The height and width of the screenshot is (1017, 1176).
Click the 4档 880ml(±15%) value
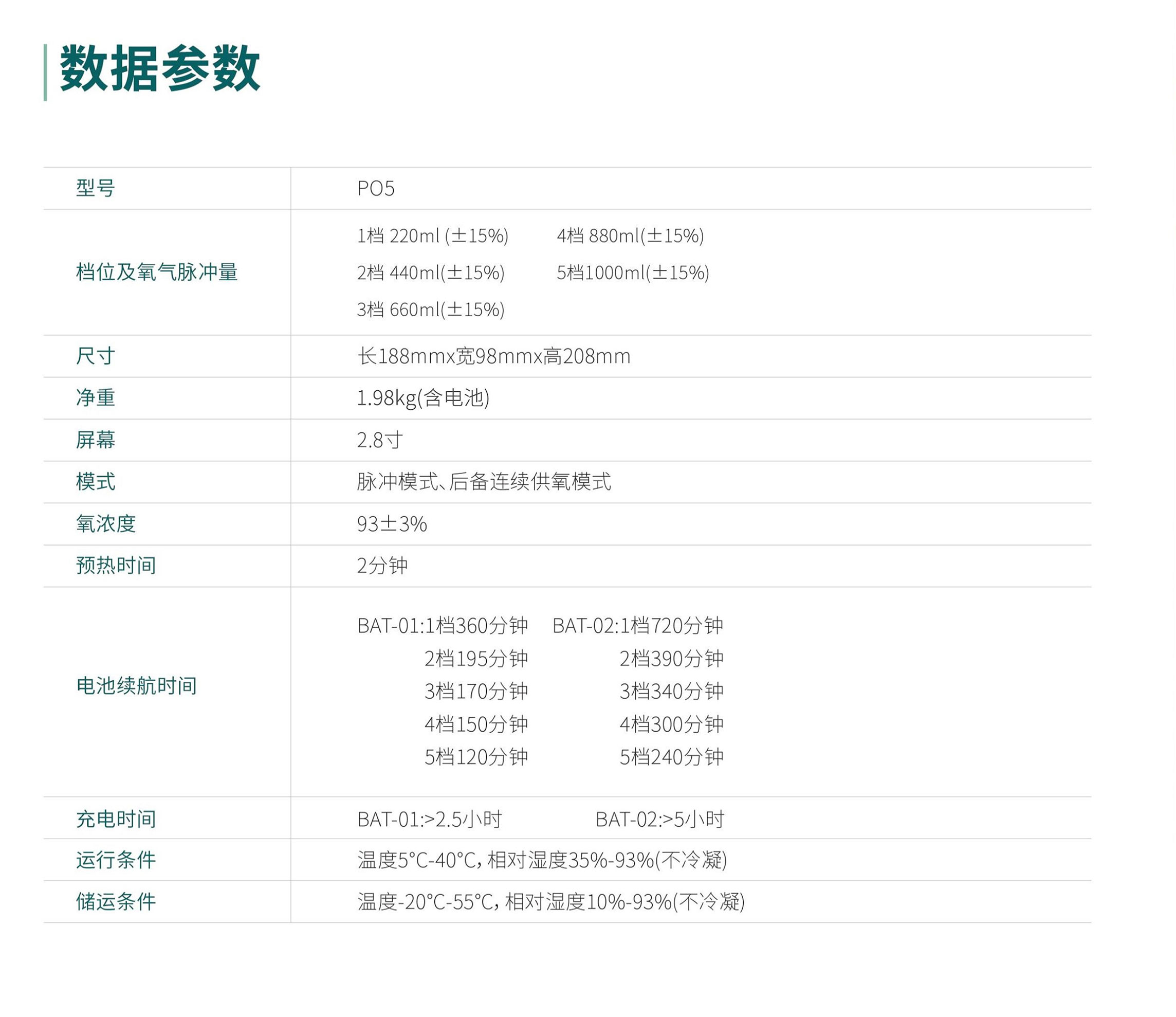[630, 235]
